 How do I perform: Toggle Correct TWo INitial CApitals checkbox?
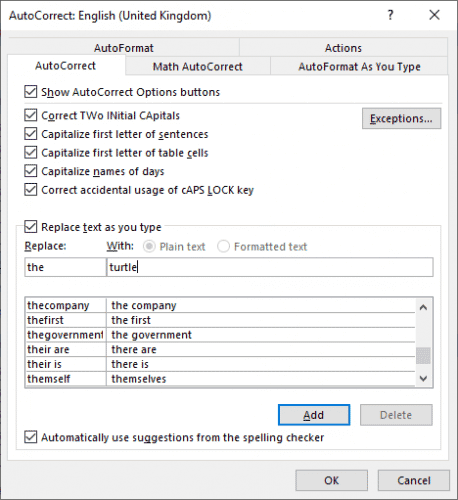point(31,115)
